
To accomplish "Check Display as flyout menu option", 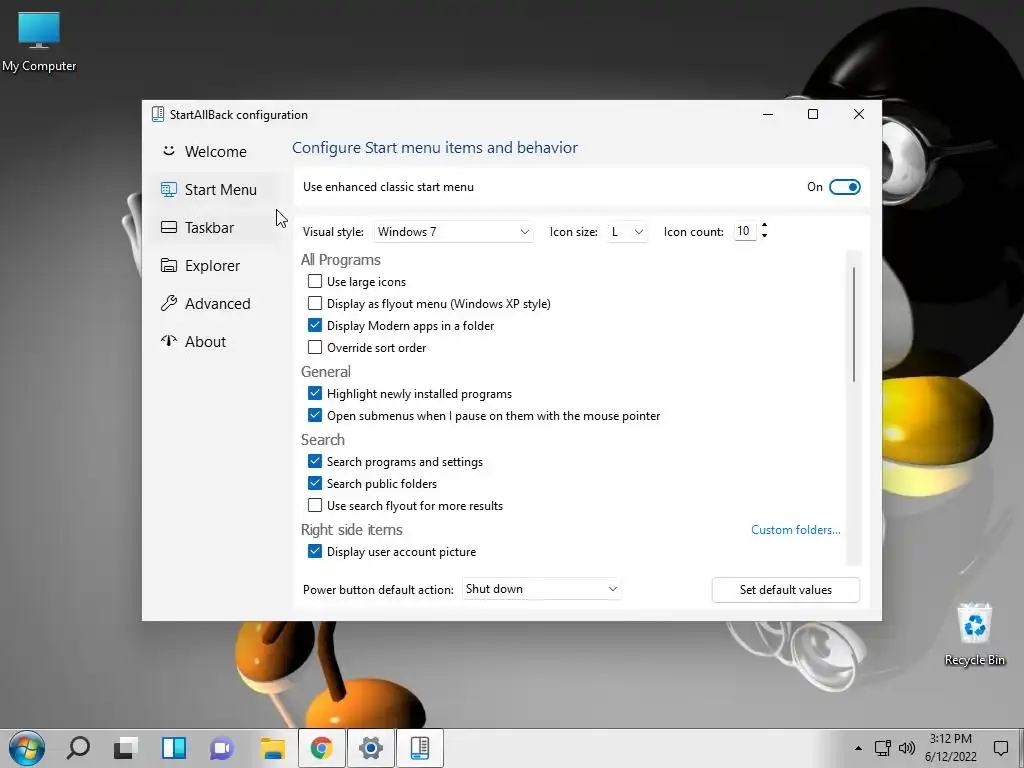I will 315,304.
